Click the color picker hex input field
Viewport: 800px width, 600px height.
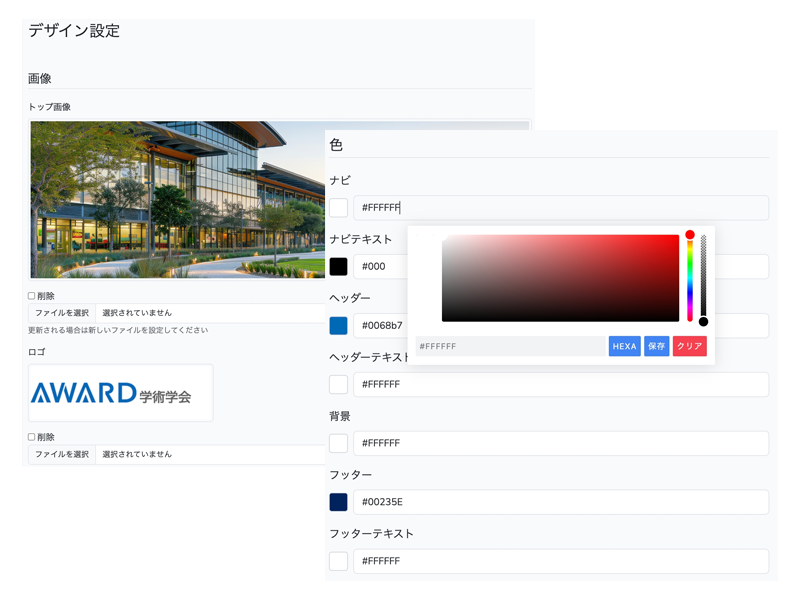pos(510,346)
